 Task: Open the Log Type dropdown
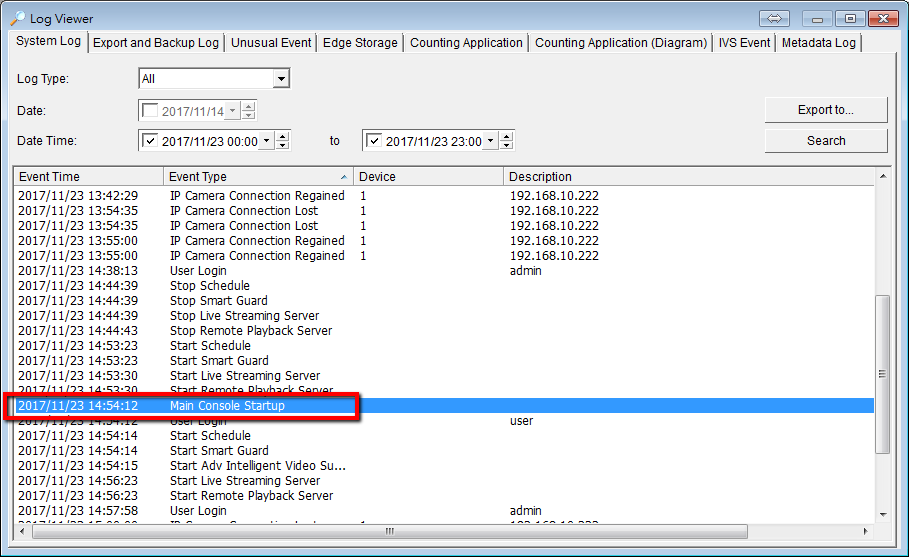click(x=281, y=79)
